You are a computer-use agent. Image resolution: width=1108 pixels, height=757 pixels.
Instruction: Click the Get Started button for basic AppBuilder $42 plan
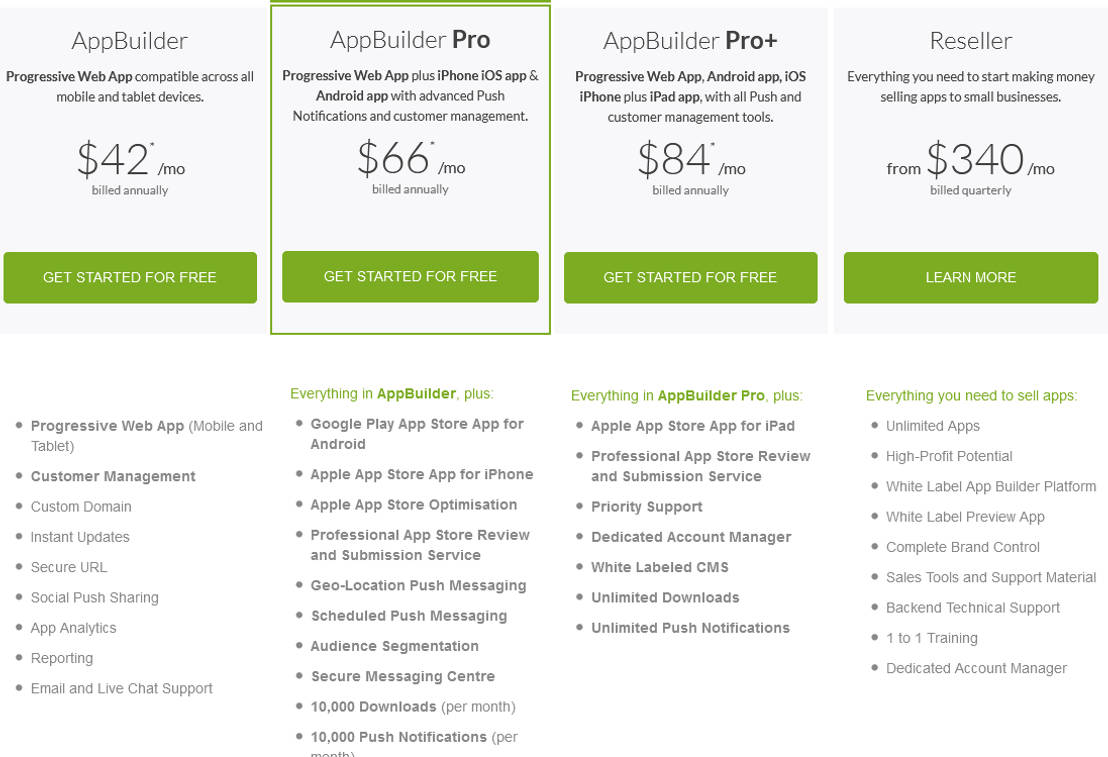coord(130,278)
